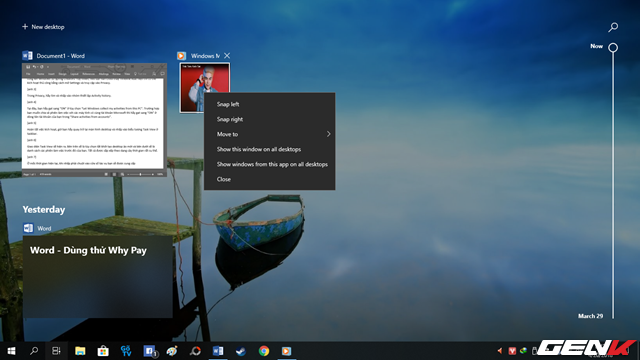This screenshot has height=360, width=640.
Task: Open Google Chrome from taskbar
Action: 264,351
